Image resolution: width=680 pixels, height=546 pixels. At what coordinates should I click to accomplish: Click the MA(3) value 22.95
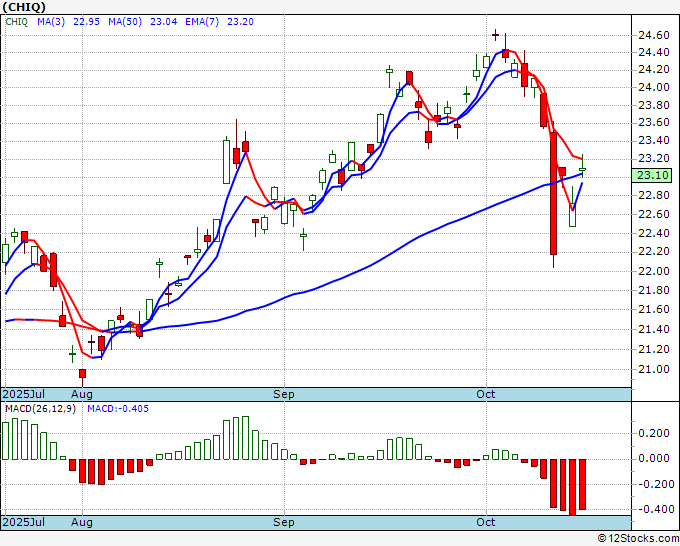click(x=86, y=22)
